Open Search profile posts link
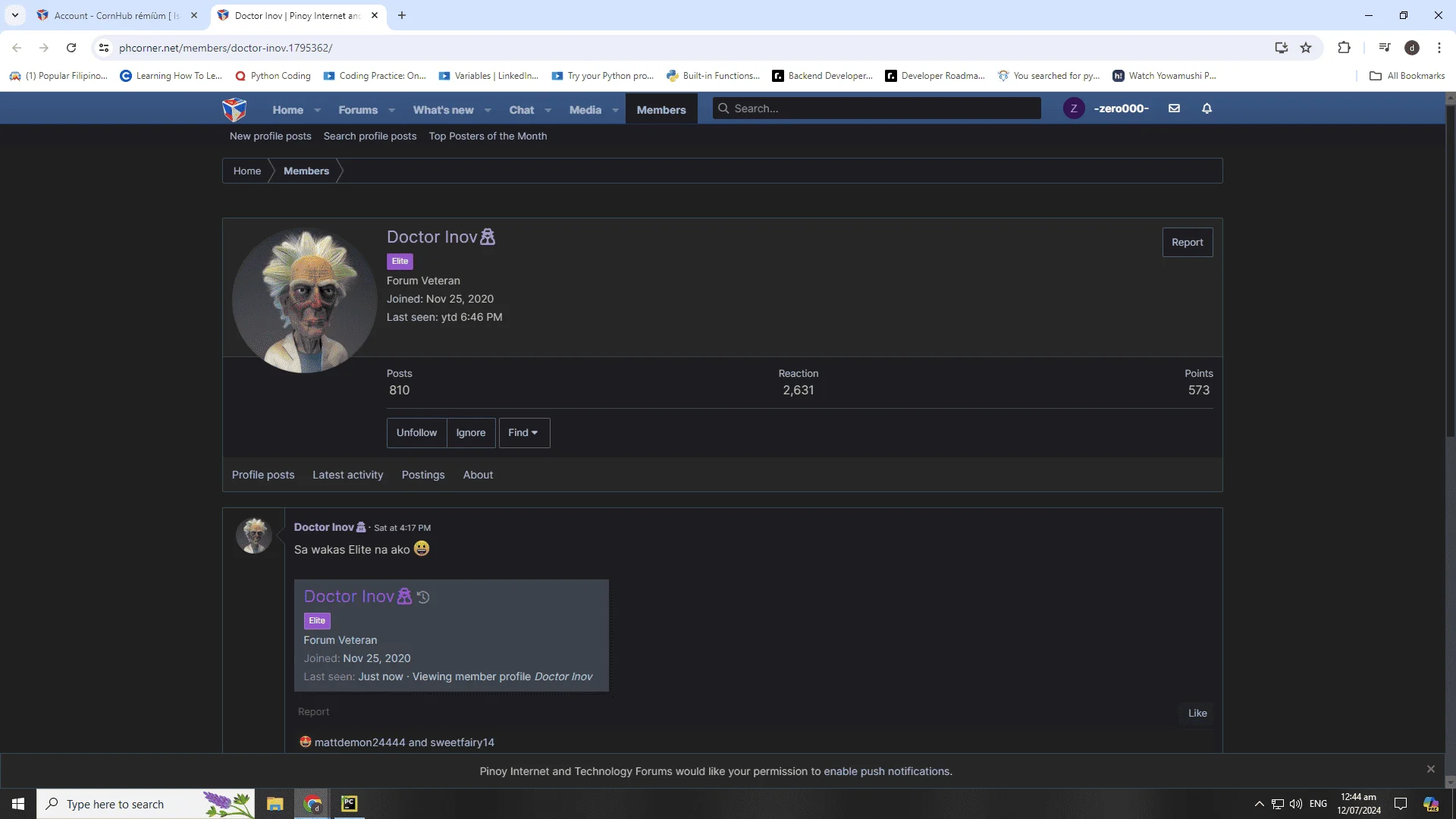Screen dimensions: 1456x819 370,136
